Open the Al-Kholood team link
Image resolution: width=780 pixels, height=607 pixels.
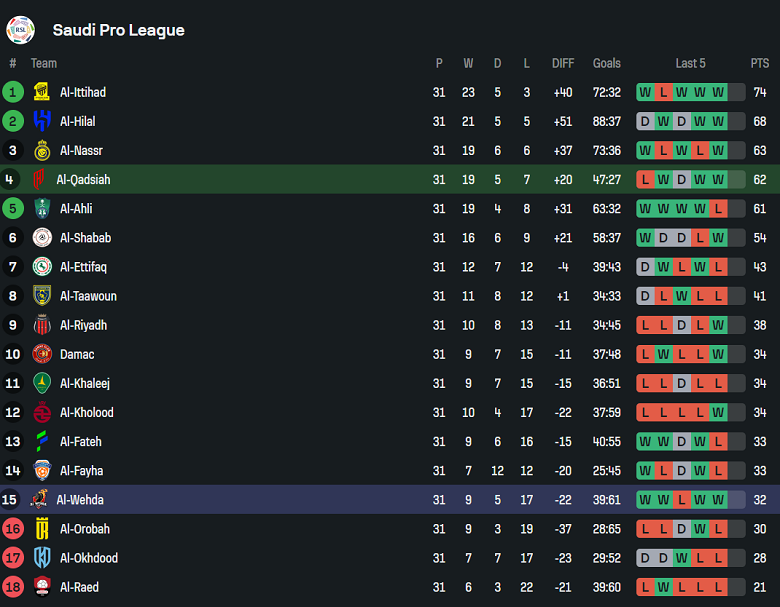(87, 413)
